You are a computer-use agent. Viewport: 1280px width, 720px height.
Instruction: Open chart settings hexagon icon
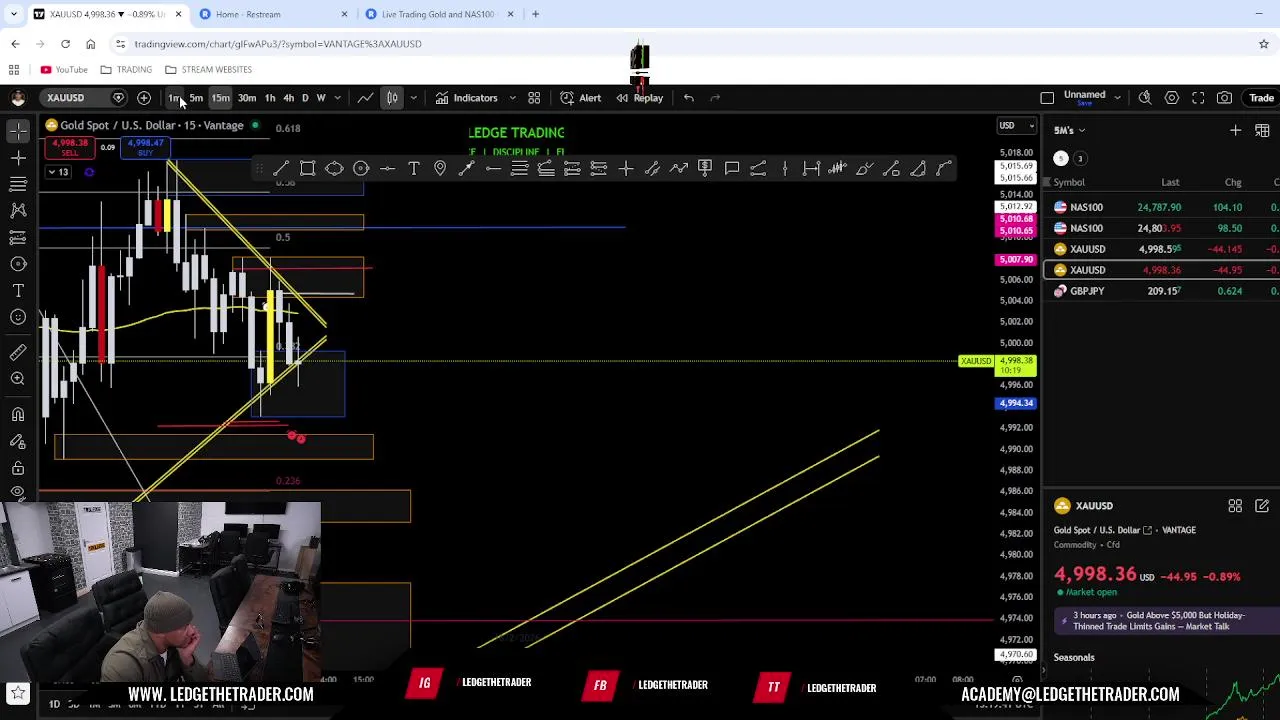tap(1172, 98)
